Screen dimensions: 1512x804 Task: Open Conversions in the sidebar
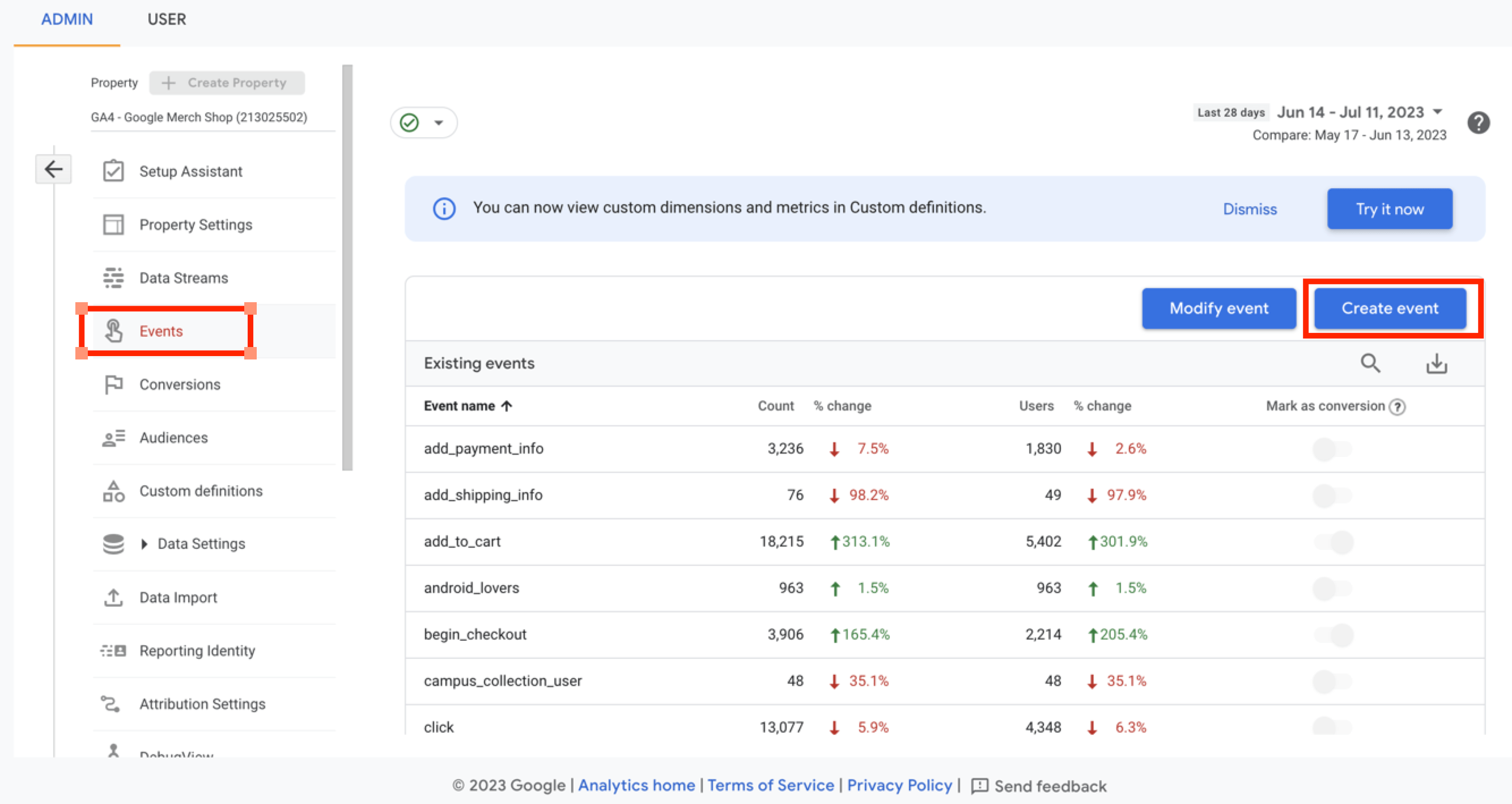point(214,384)
